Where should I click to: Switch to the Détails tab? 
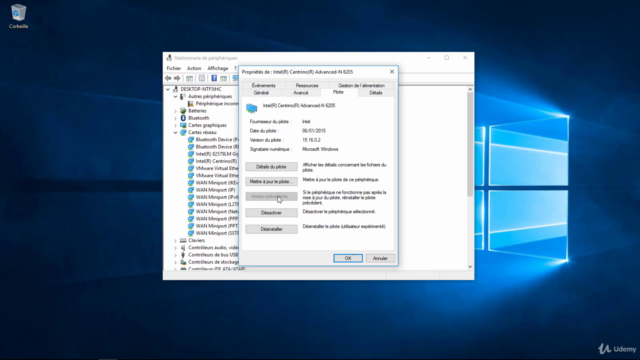376,93
